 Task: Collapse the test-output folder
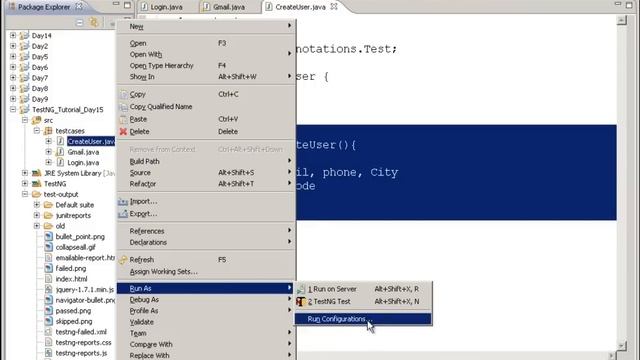[x=25, y=194]
